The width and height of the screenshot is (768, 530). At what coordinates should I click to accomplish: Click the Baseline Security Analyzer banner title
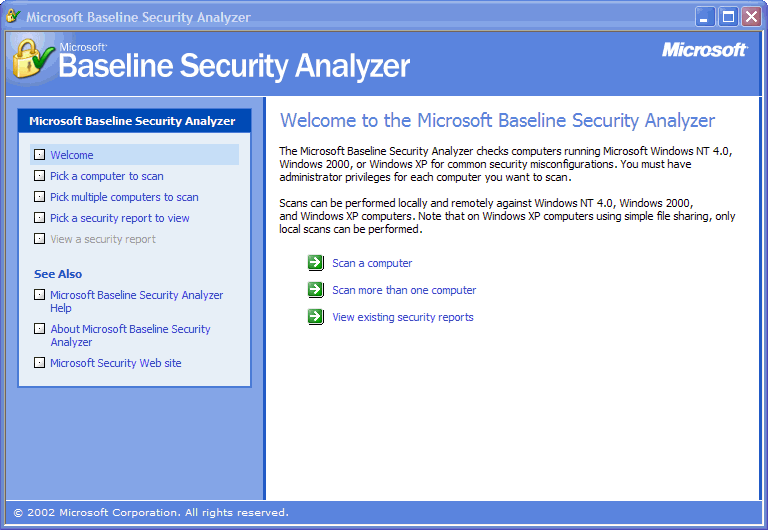[x=234, y=66]
